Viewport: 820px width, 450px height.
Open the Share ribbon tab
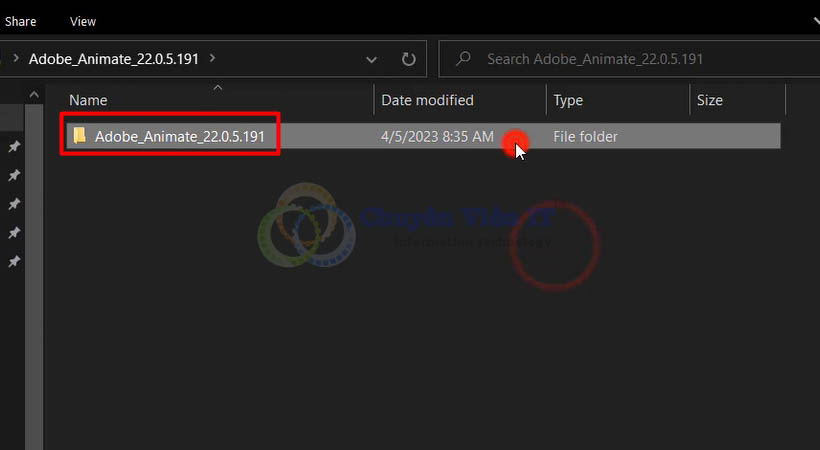pyautogui.click(x=20, y=21)
